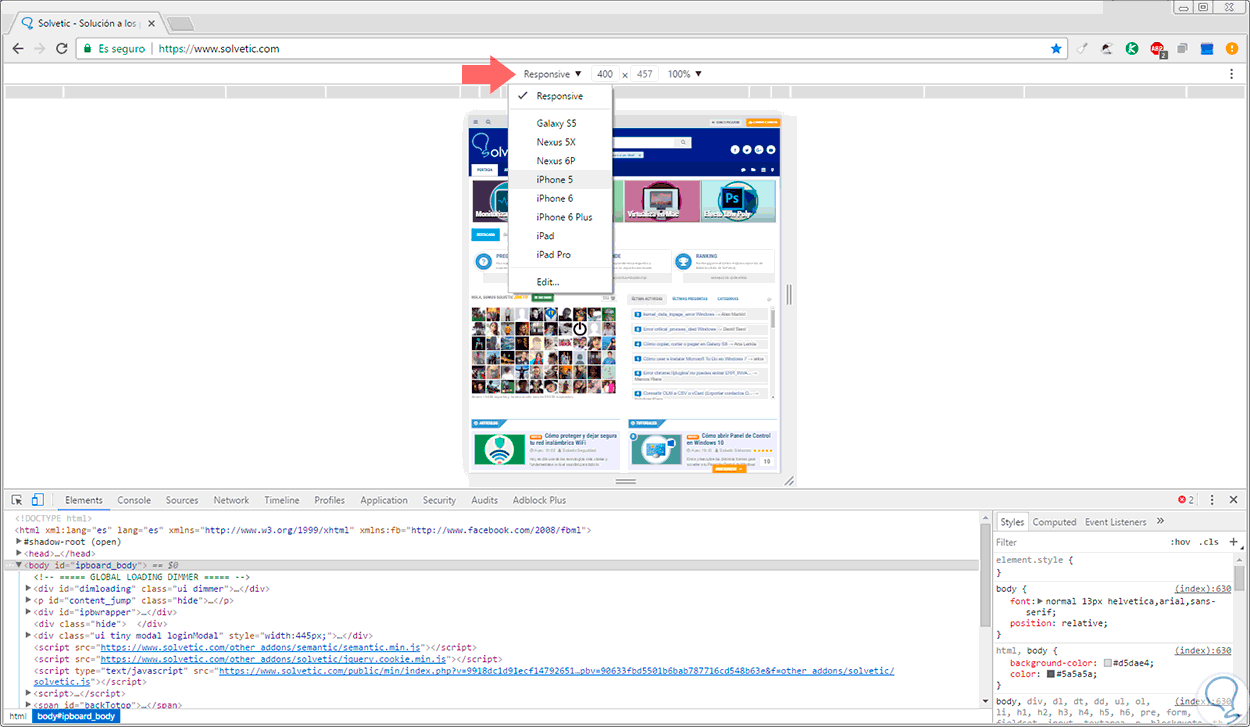Click the address bar URL www.solvetic.com
1250x727 pixels.
(219, 48)
